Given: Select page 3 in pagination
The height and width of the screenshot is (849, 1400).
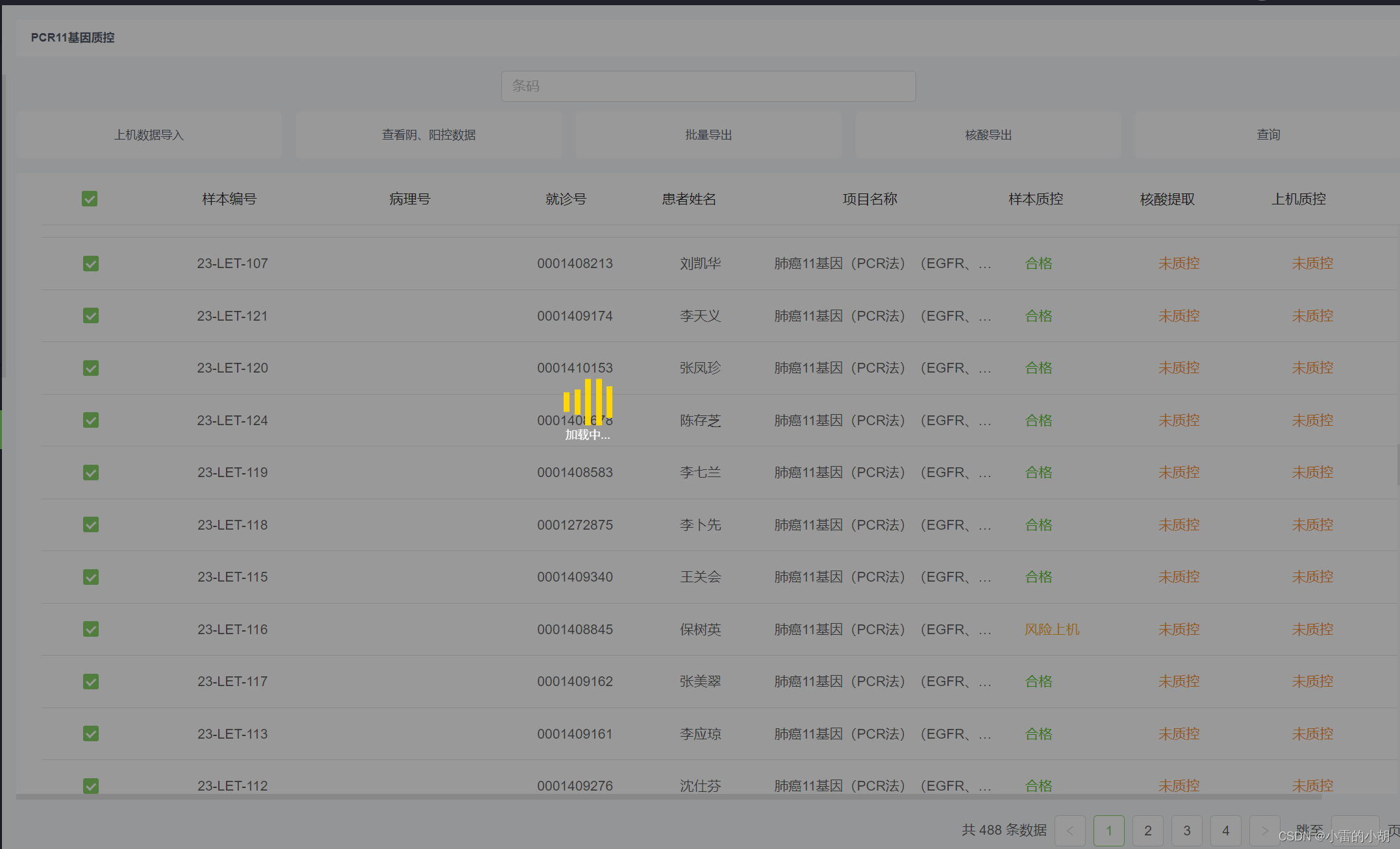Looking at the screenshot, I should pos(1186,830).
